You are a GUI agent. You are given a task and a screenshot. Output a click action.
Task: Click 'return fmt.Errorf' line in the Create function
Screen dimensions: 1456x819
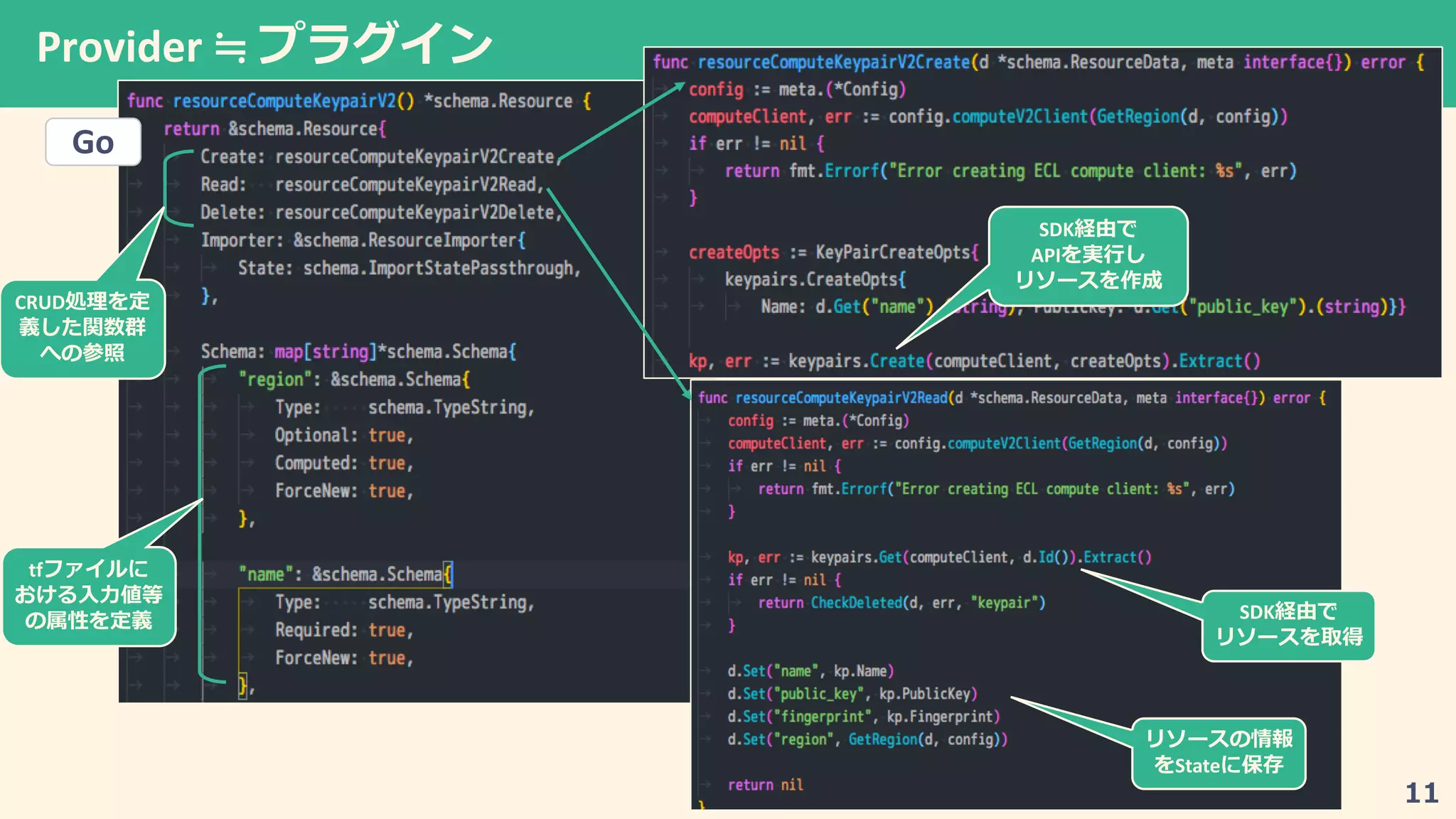click(x=1011, y=171)
